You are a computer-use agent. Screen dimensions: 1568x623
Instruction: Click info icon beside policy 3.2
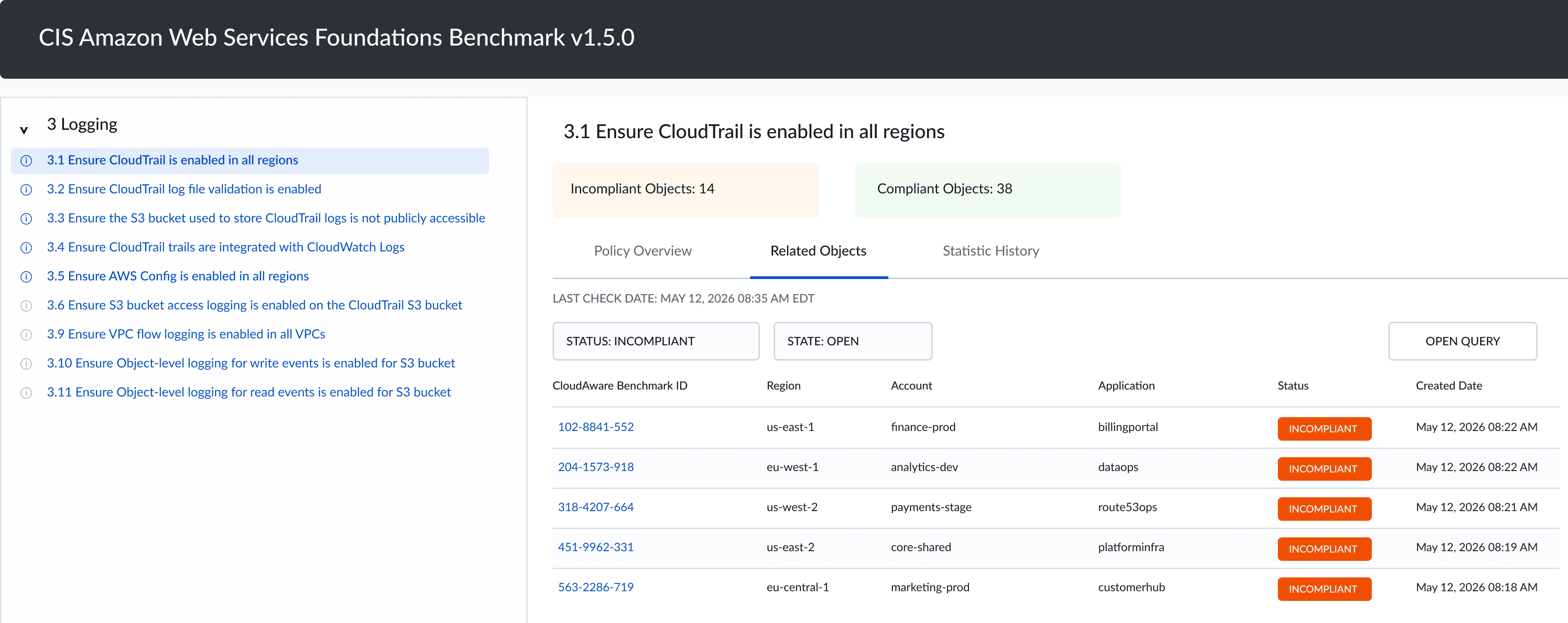click(x=26, y=190)
